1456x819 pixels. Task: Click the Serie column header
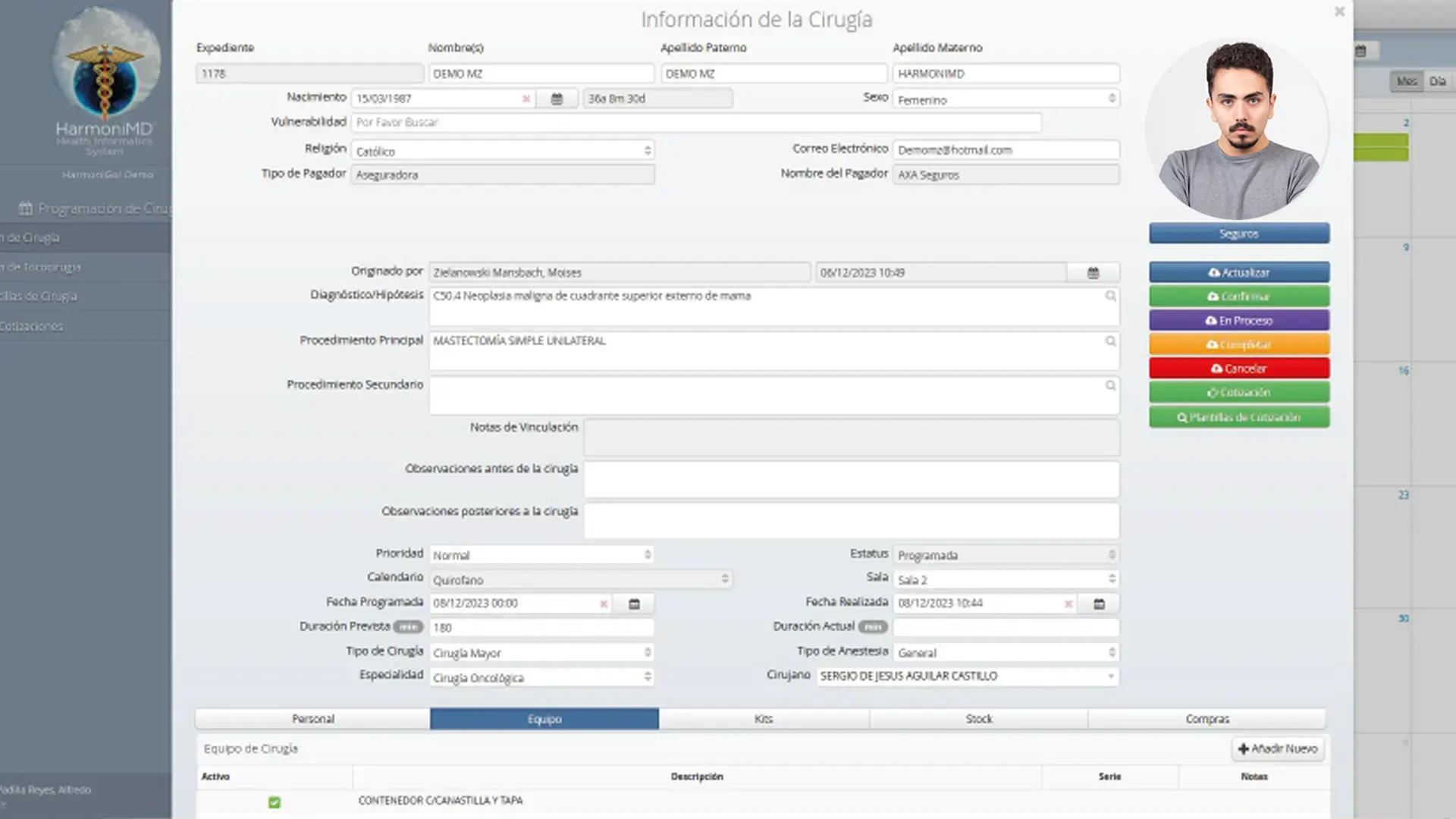coord(1109,777)
